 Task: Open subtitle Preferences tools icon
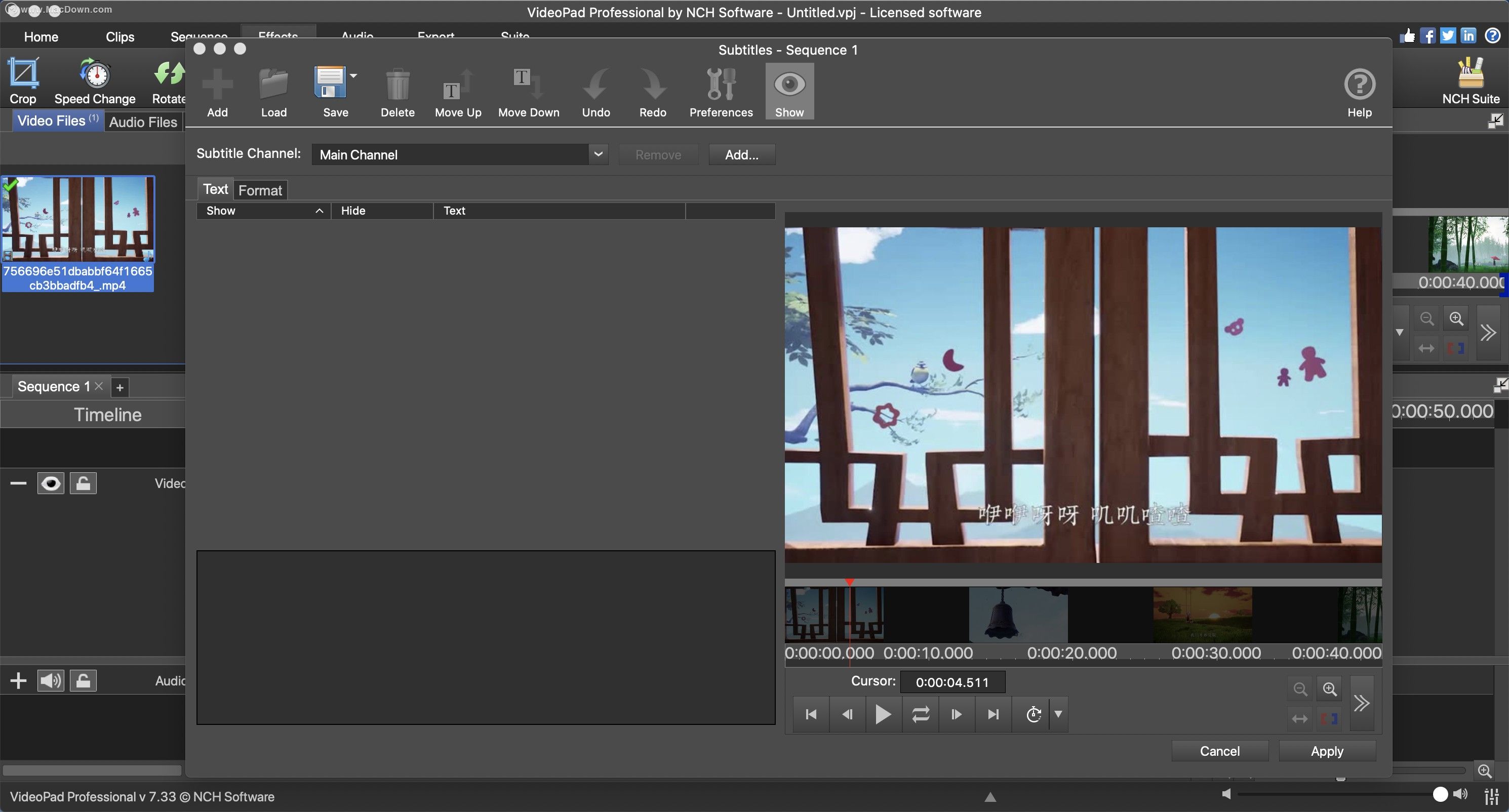[x=721, y=85]
